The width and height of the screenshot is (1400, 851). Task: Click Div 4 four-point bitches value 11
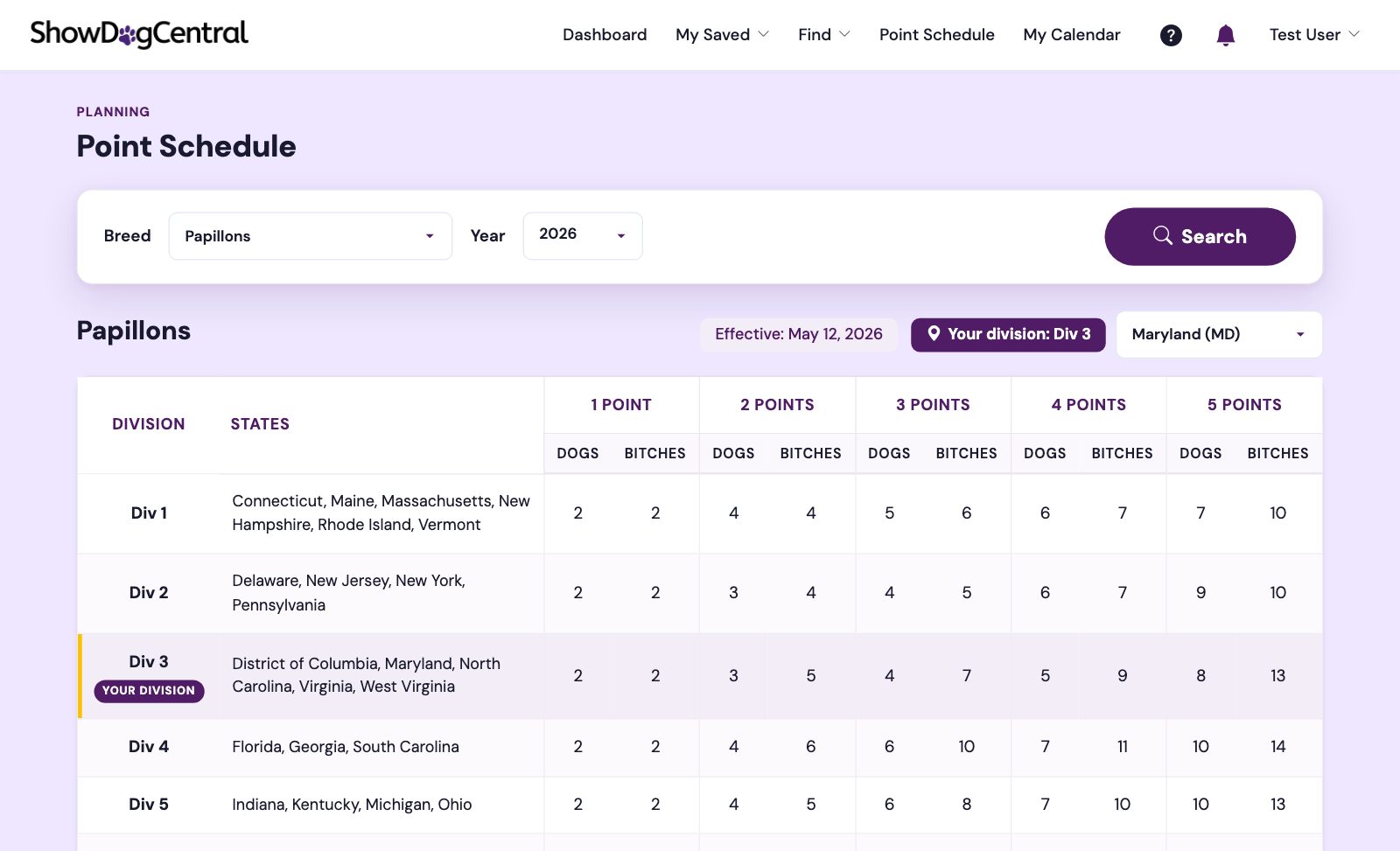[x=1122, y=747]
